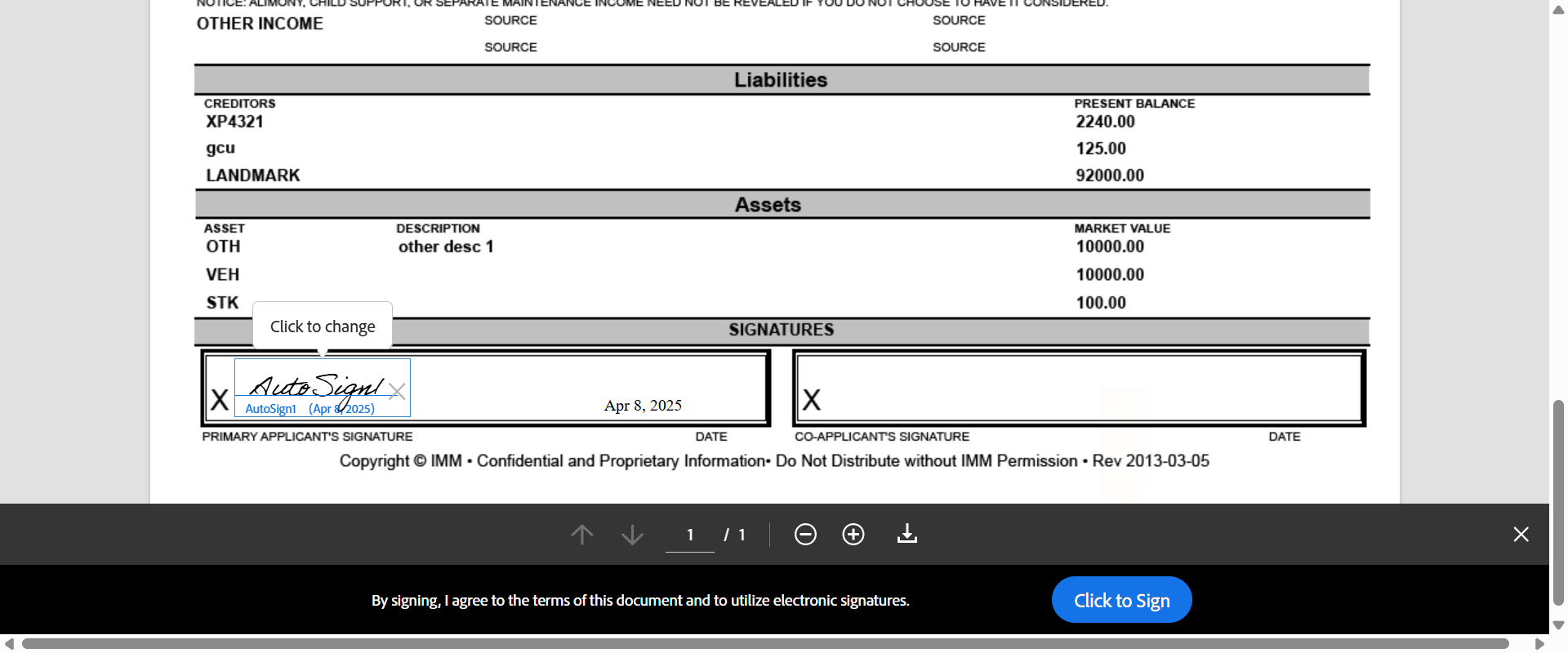
Task: Click the 'Click to change' tooltip
Action: tap(323, 326)
